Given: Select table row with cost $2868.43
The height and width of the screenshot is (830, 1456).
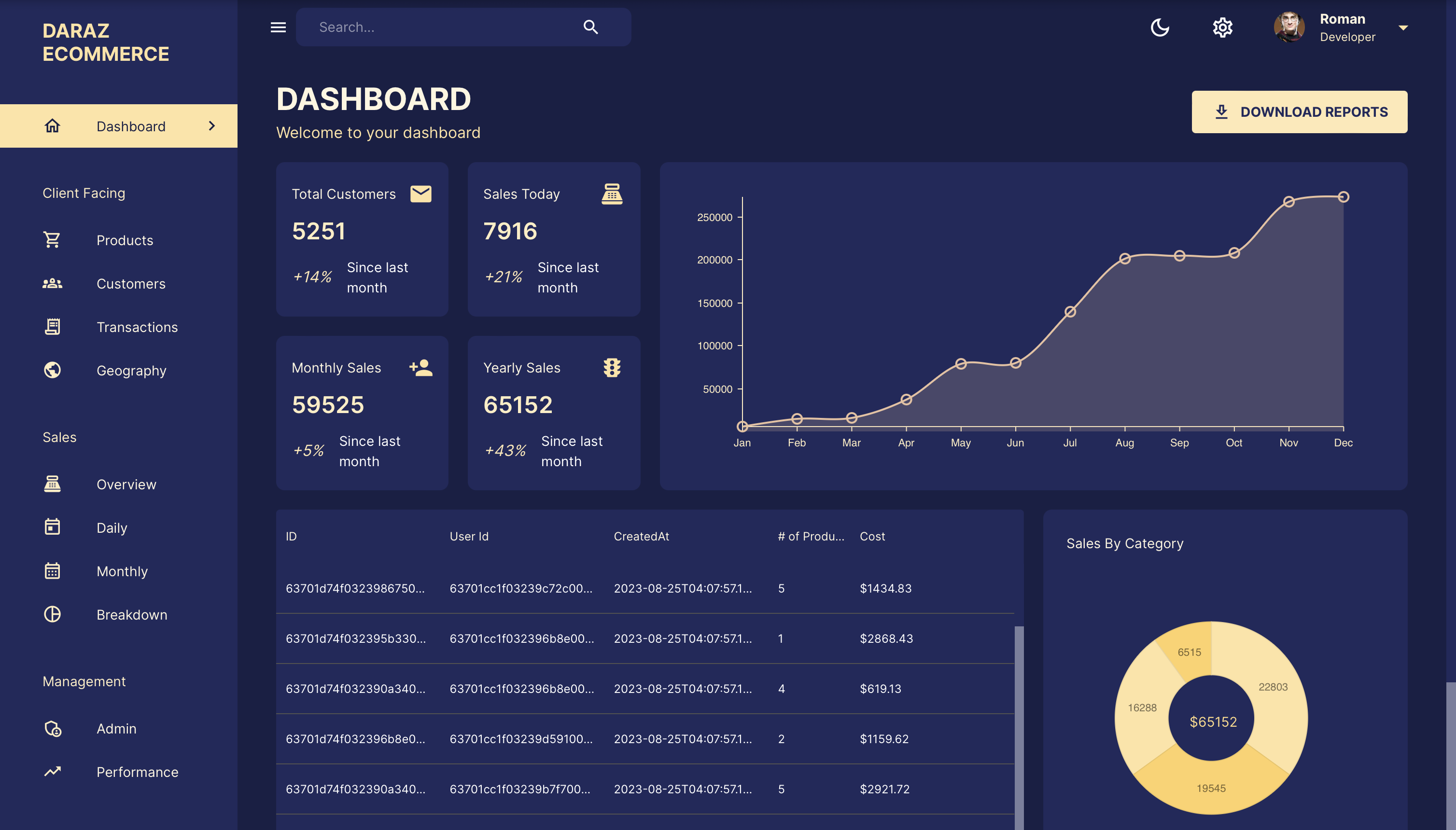Looking at the screenshot, I should (x=644, y=638).
